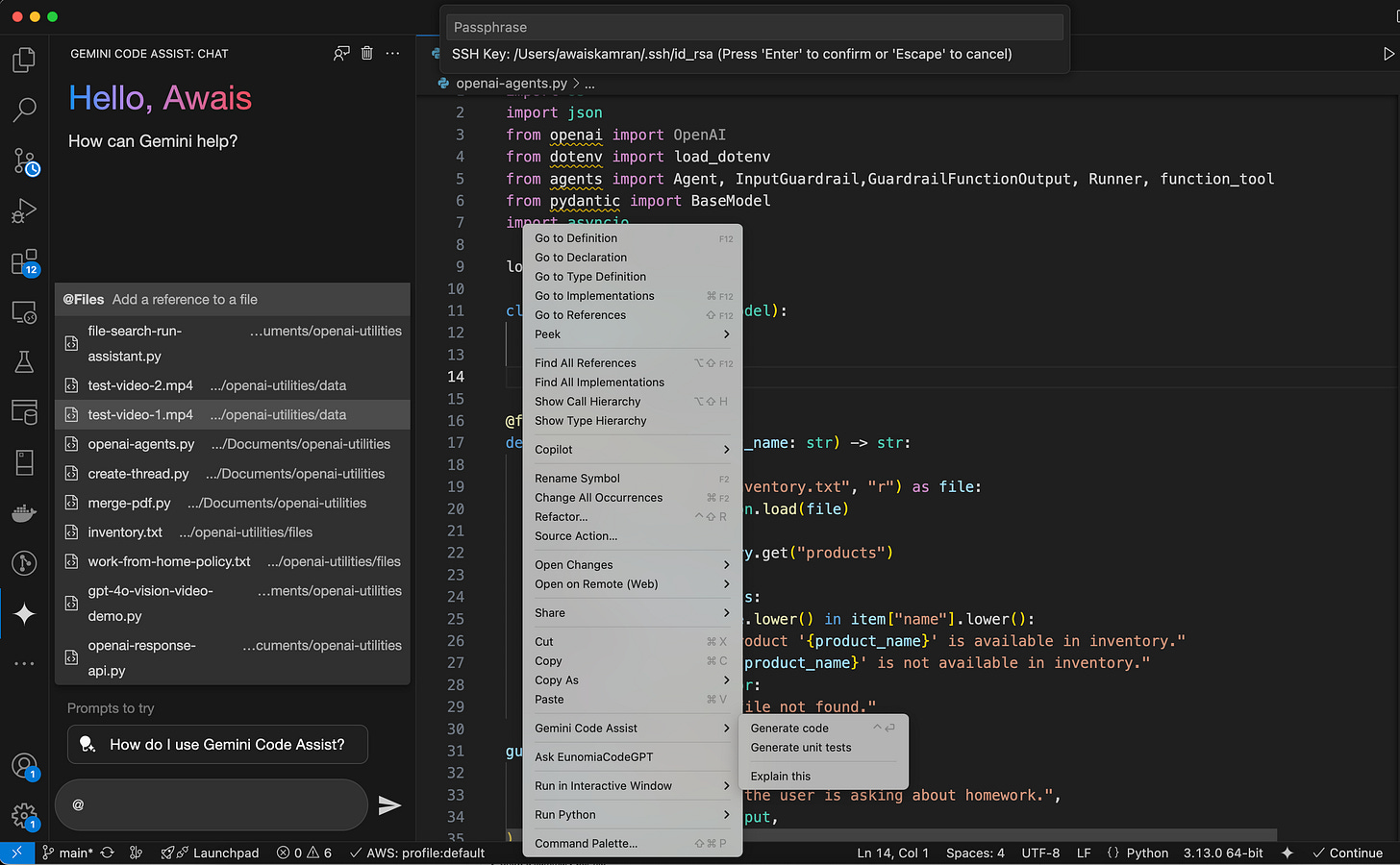
Task: Open the Source Control view
Action: click(x=24, y=161)
